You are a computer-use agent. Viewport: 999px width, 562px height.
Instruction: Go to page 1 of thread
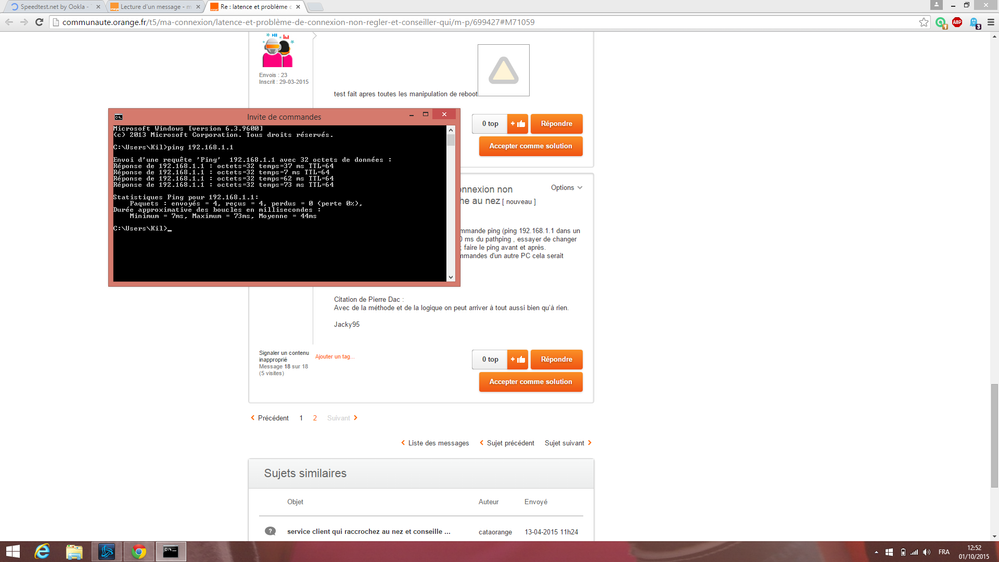pyautogui.click(x=301, y=418)
